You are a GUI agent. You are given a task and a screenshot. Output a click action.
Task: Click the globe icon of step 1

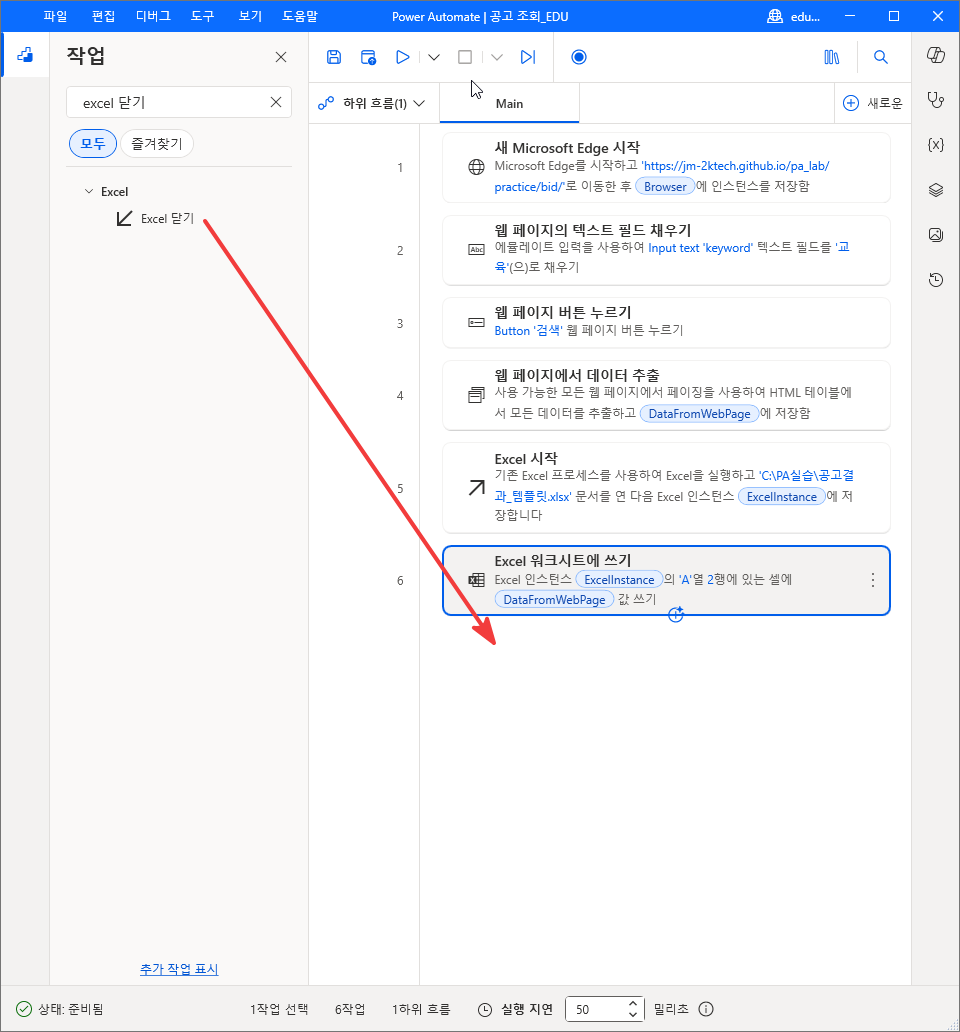(x=476, y=167)
